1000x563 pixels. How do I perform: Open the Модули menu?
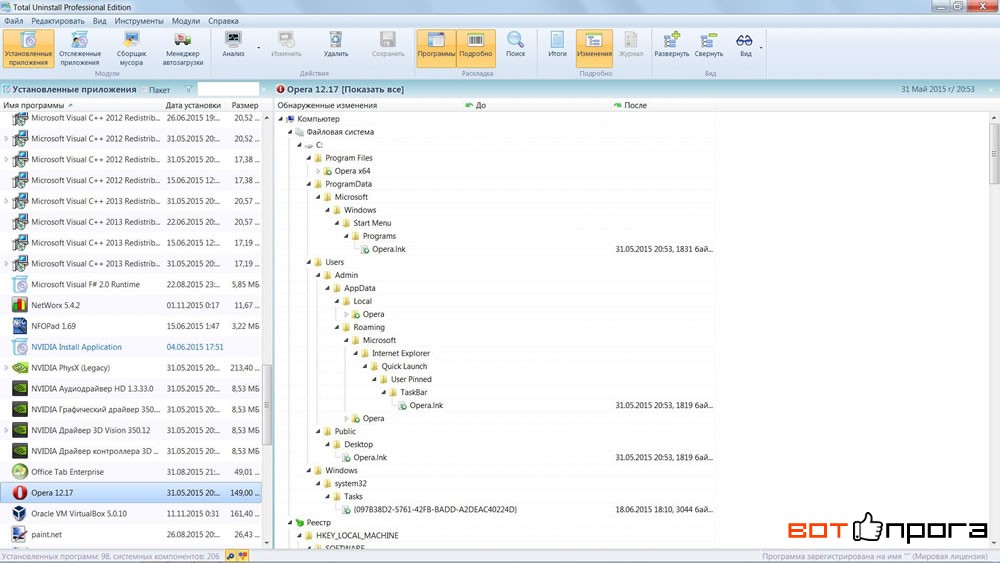[186, 21]
